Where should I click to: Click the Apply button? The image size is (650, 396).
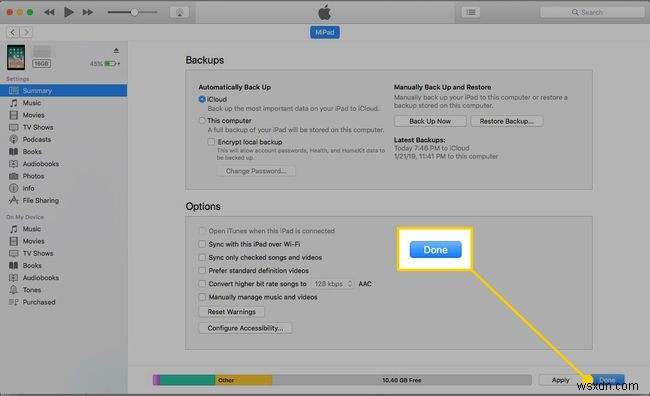tap(560, 380)
